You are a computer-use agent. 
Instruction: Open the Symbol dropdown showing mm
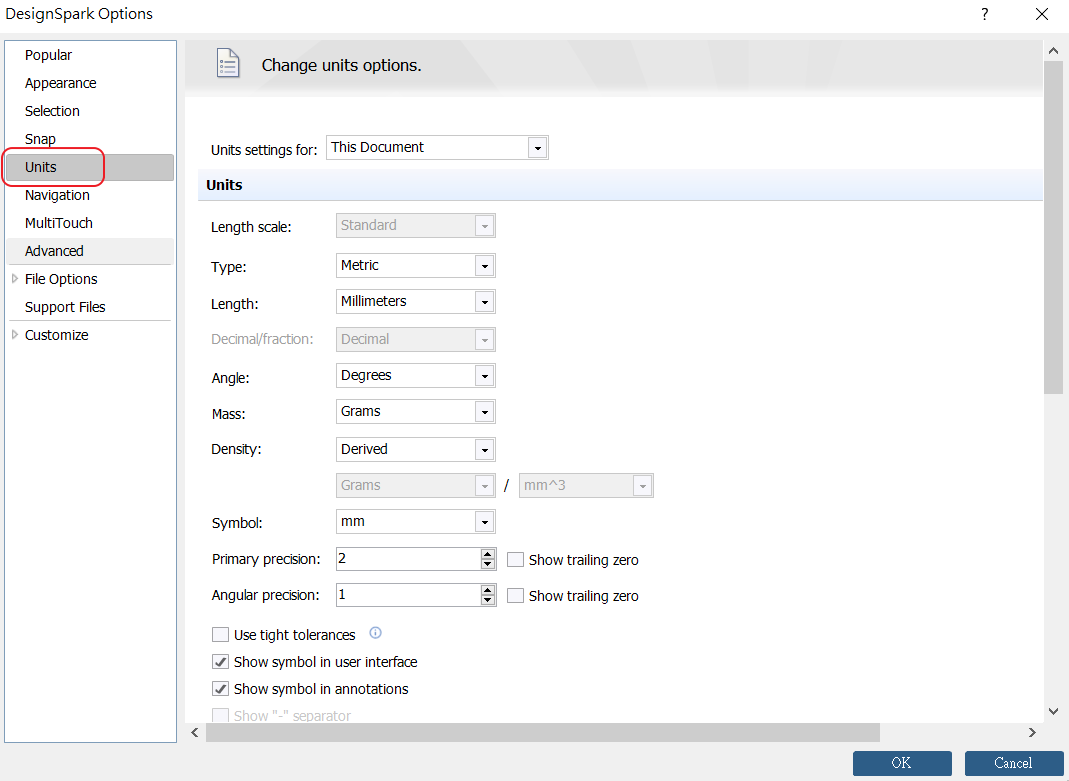(485, 522)
